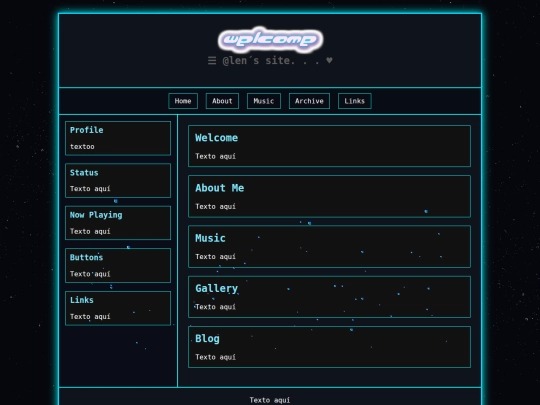540x405 pixels.
Task: Open the Home nav button
Action: click(x=183, y=101)
